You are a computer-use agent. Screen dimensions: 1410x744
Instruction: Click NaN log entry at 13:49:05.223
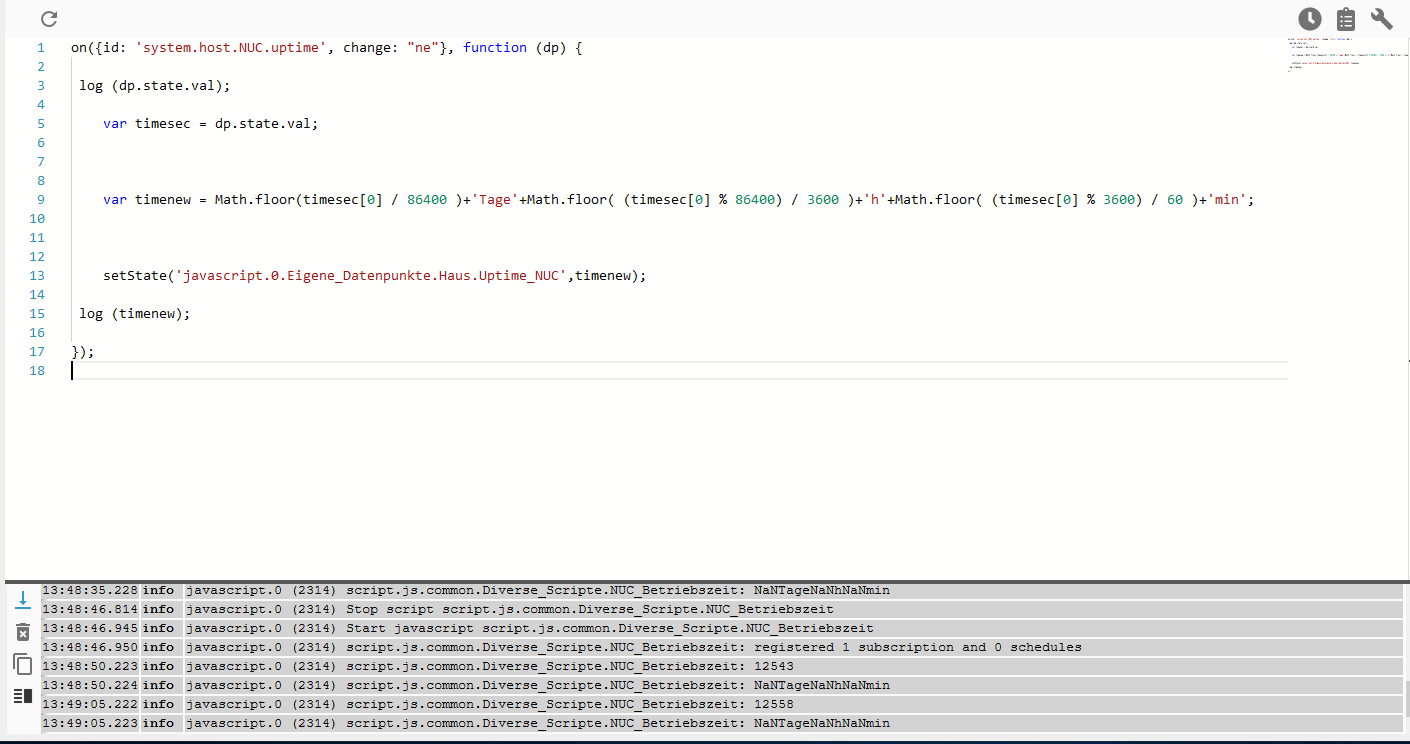click(x=721, y=723)
